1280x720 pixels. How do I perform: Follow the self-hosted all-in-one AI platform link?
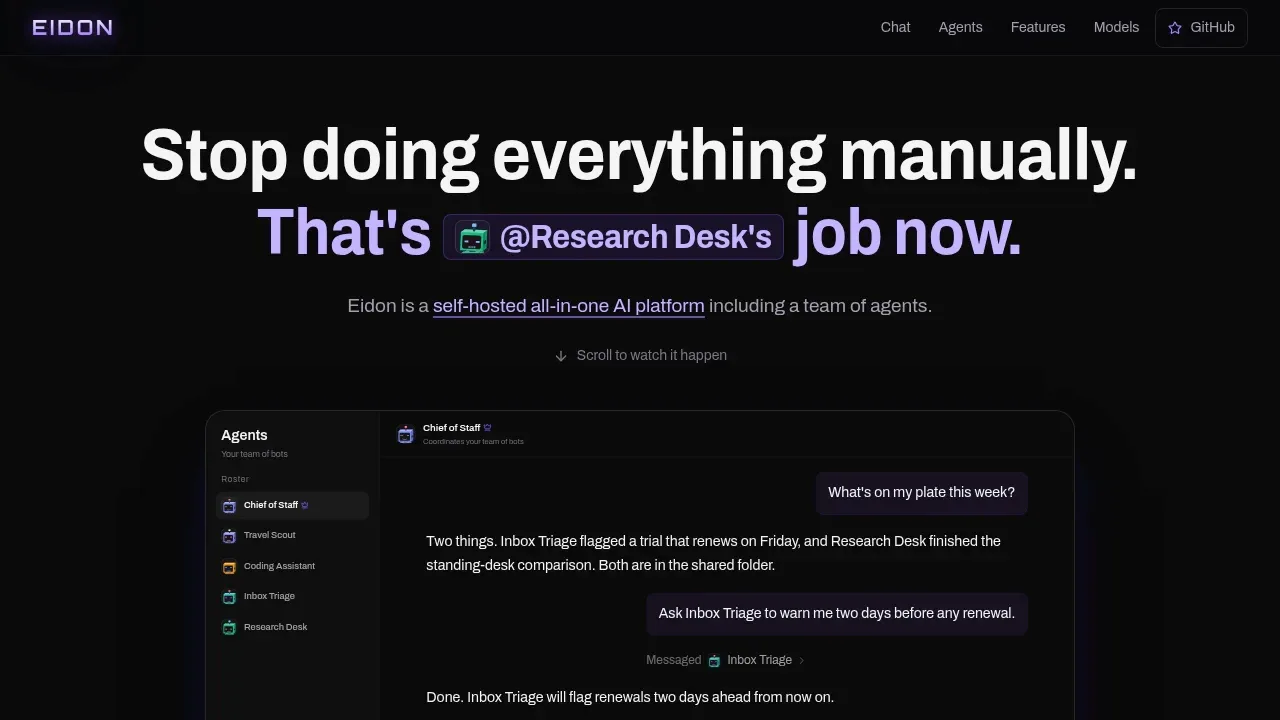click(x=568, y=306)
